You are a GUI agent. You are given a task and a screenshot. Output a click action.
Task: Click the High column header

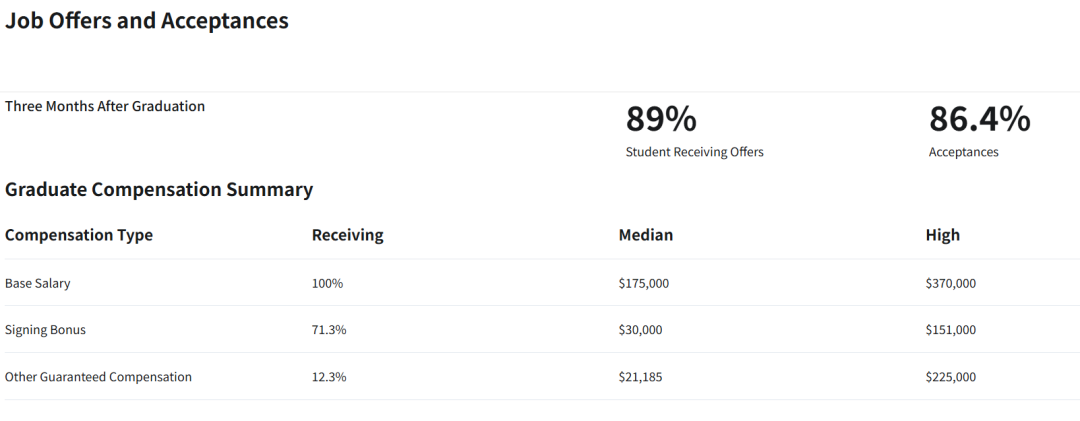click(942, 236)
